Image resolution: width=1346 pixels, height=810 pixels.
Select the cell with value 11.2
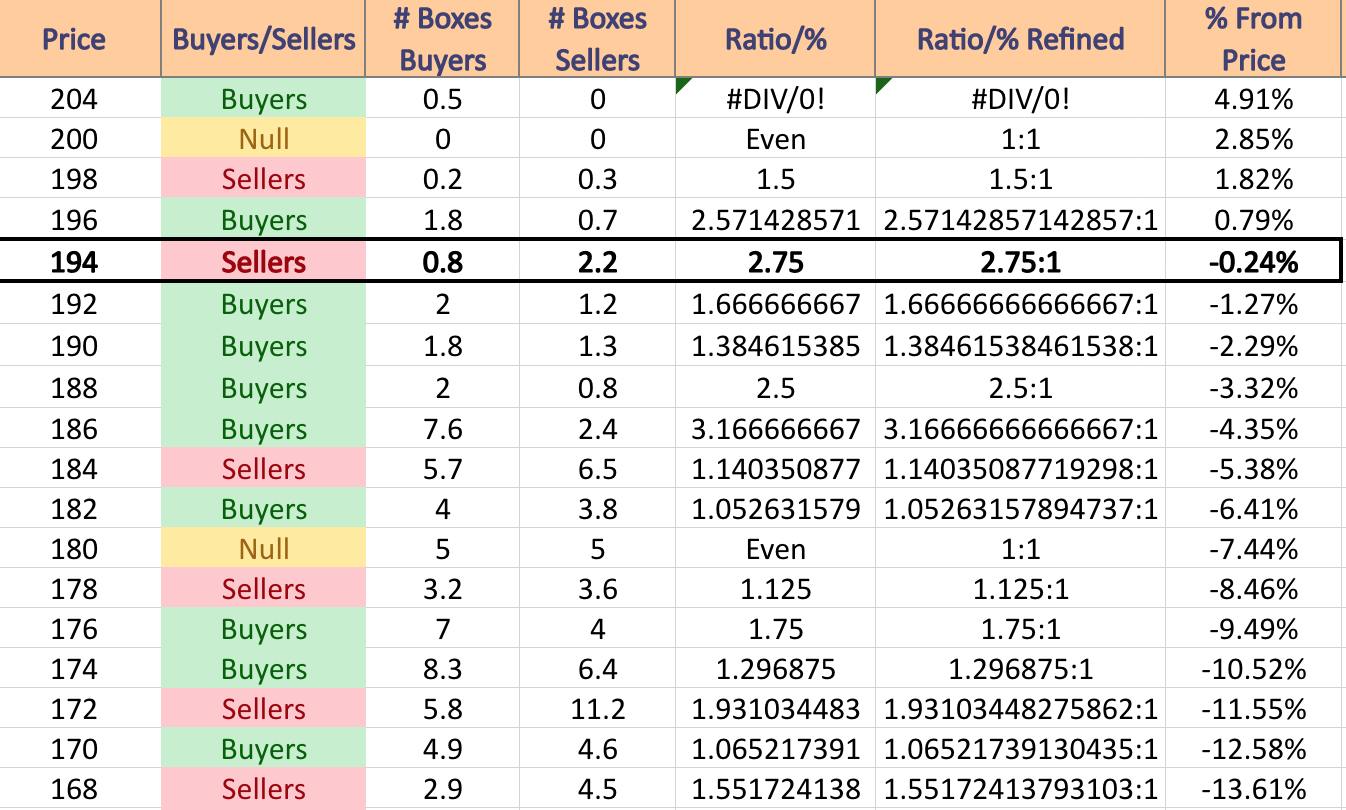pos(598,709)
